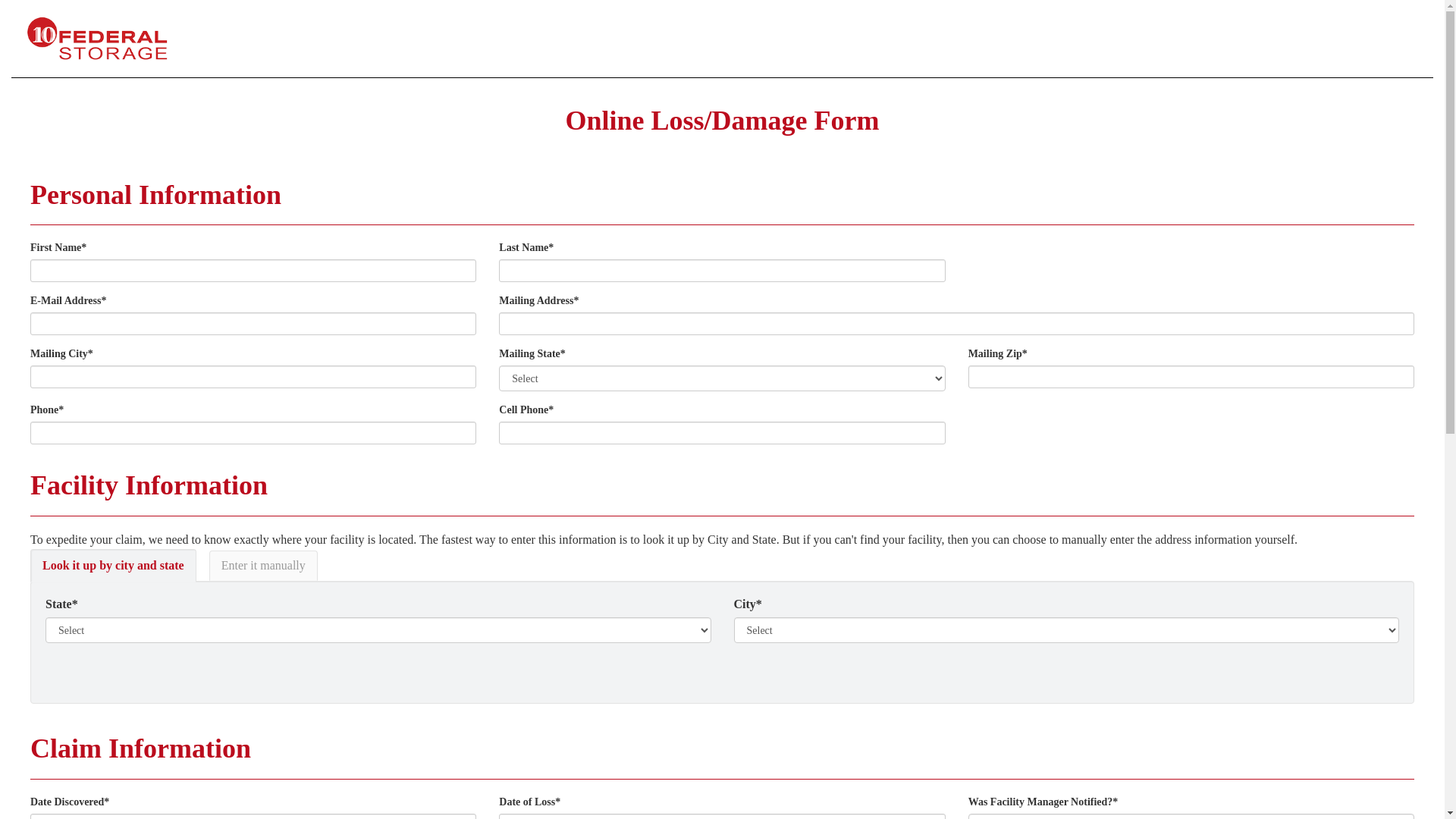Select the Mailing City text box
The height and width of the screenshot is (819, 1456).
click(253, 377)
